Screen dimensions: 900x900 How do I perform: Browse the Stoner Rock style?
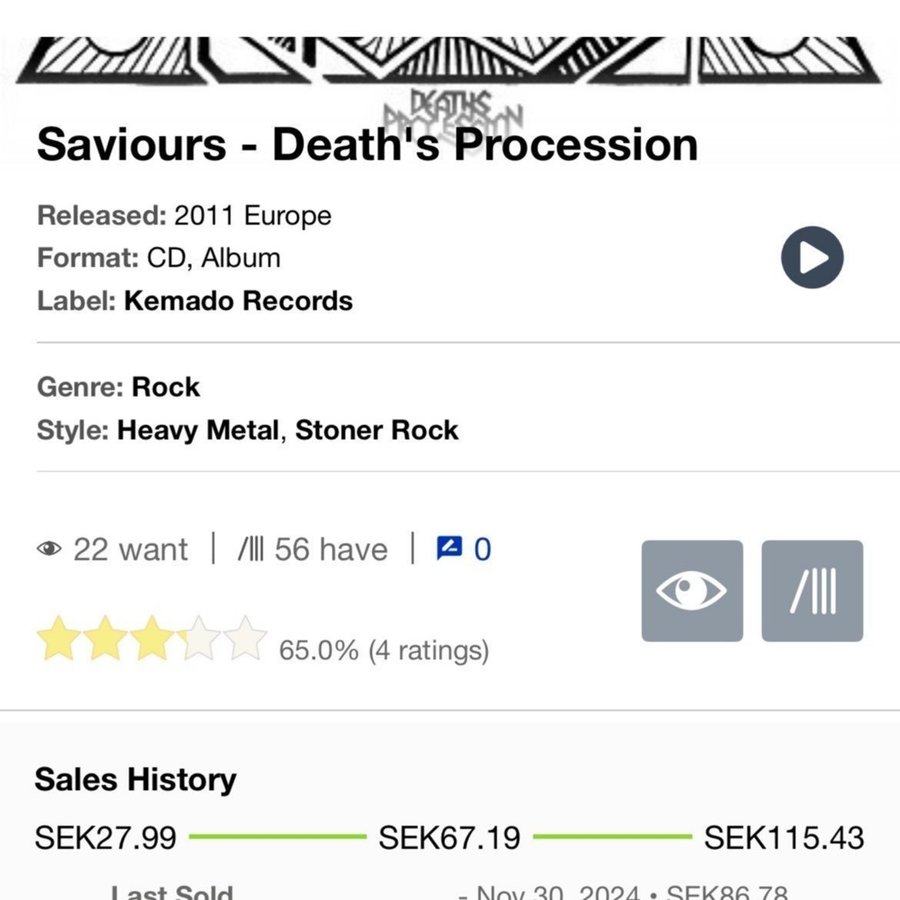coord(377,430)
